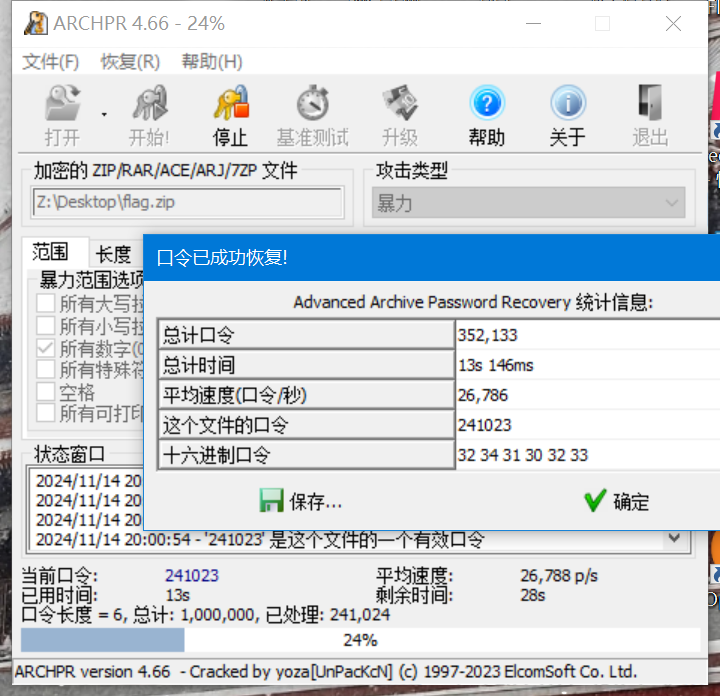Image resolution: width=720 pixels, height=696 pixels.
Task: Run the Benchmark (基准测试) stopwatch icon
Action: coord(313,103)
